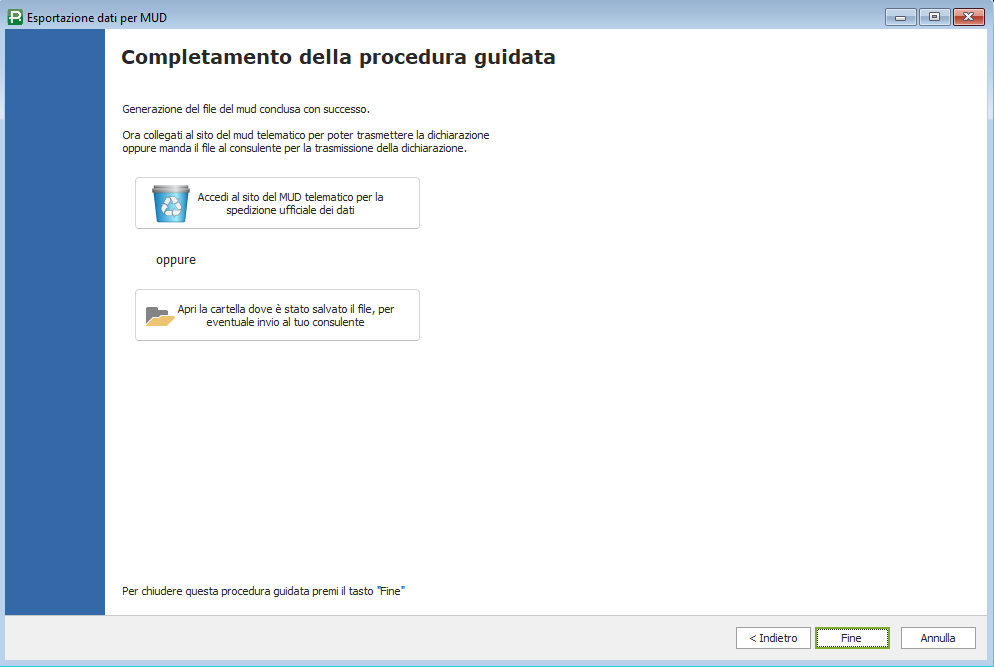Click the 'Generazione del file del mud' success message
The width and height of the screenshot is (994, 667).
[x=246, y=109]
